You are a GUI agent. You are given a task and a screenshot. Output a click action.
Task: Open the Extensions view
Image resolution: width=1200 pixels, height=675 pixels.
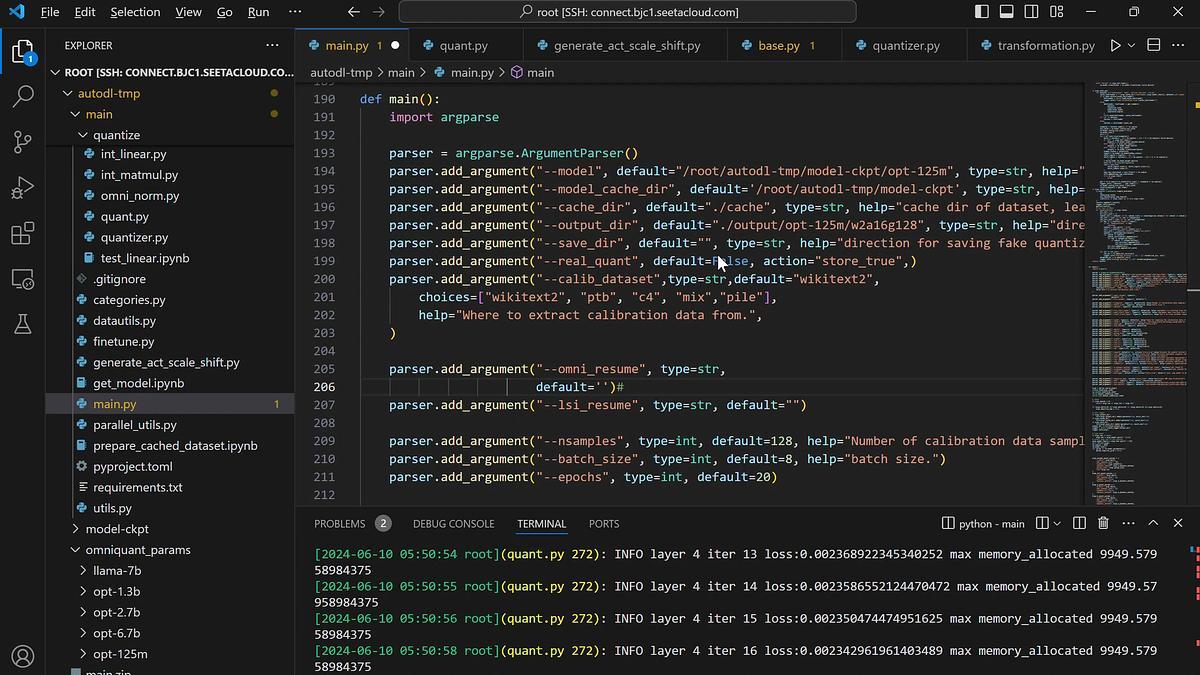click(22, 234)
